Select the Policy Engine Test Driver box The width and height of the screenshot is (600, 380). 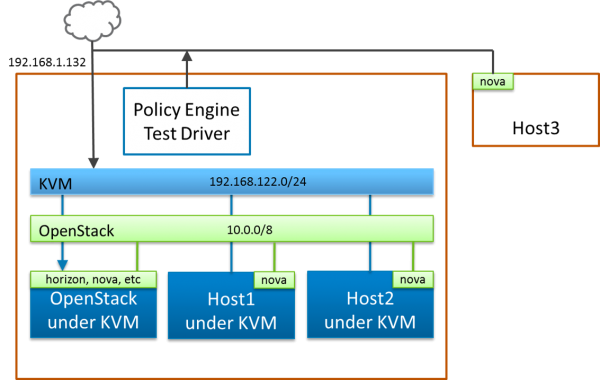point(187,121)
